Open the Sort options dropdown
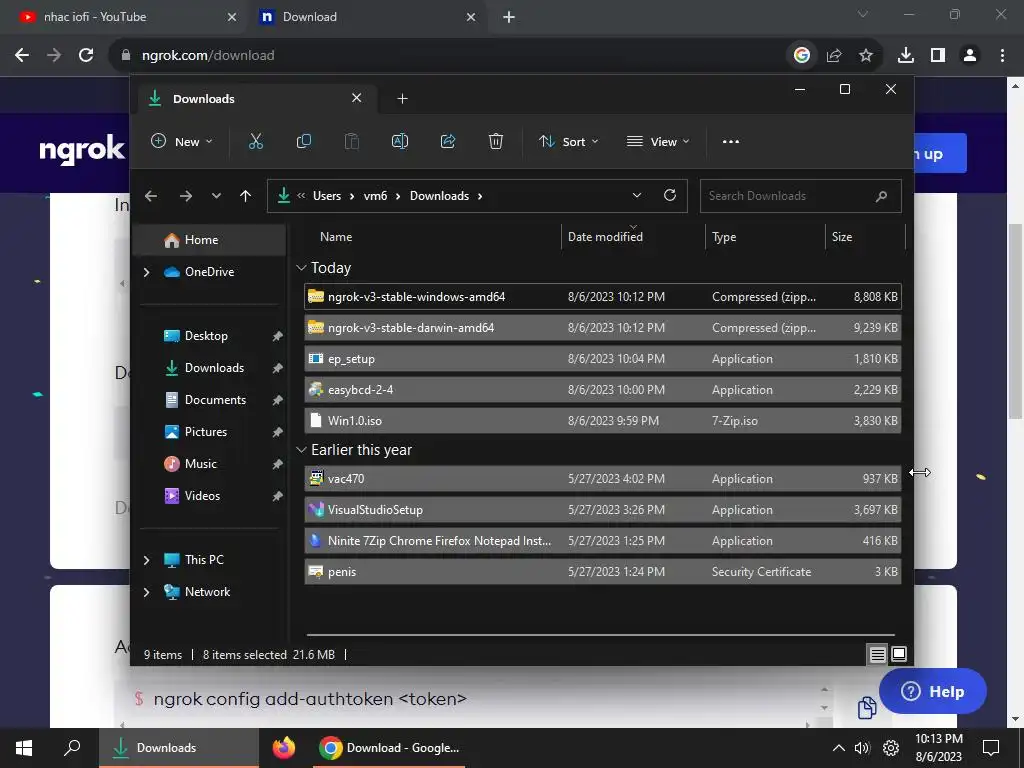 pyautogui.click(x=568, y=142)
